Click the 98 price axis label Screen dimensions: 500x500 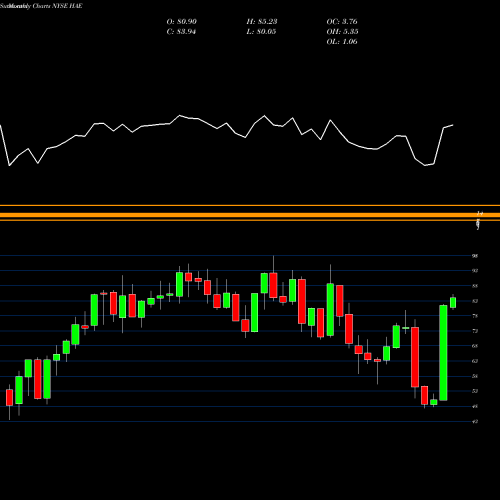(x=475, y=256)
